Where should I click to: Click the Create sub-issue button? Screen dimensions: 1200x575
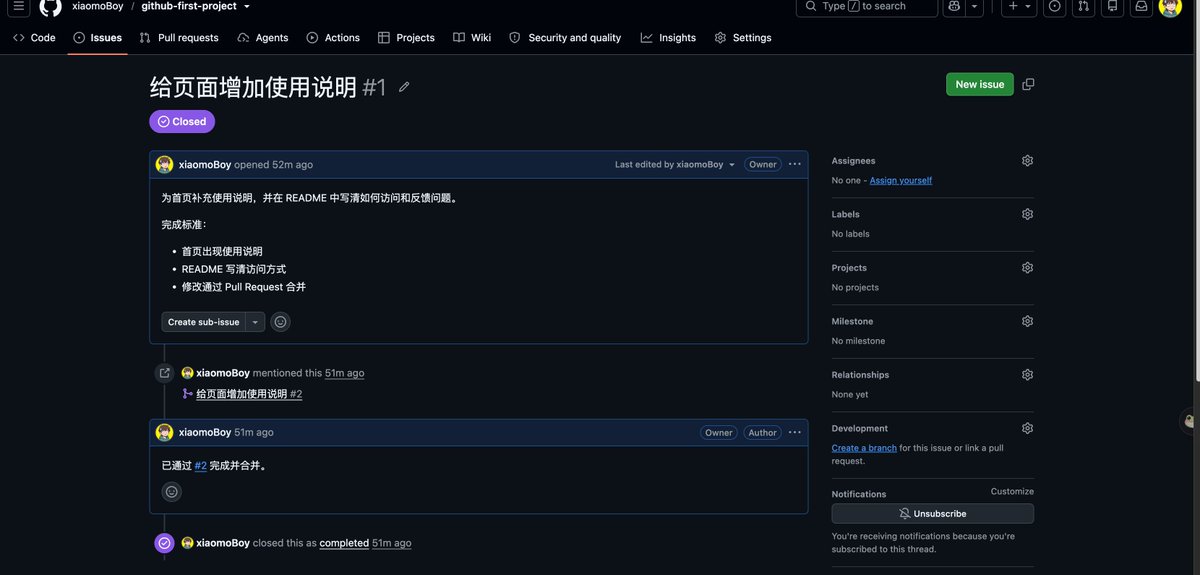click(203, 322)
